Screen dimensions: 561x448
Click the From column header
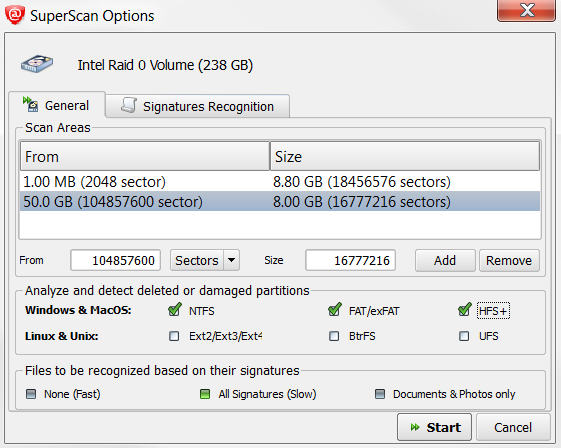[x=145, y=156]
